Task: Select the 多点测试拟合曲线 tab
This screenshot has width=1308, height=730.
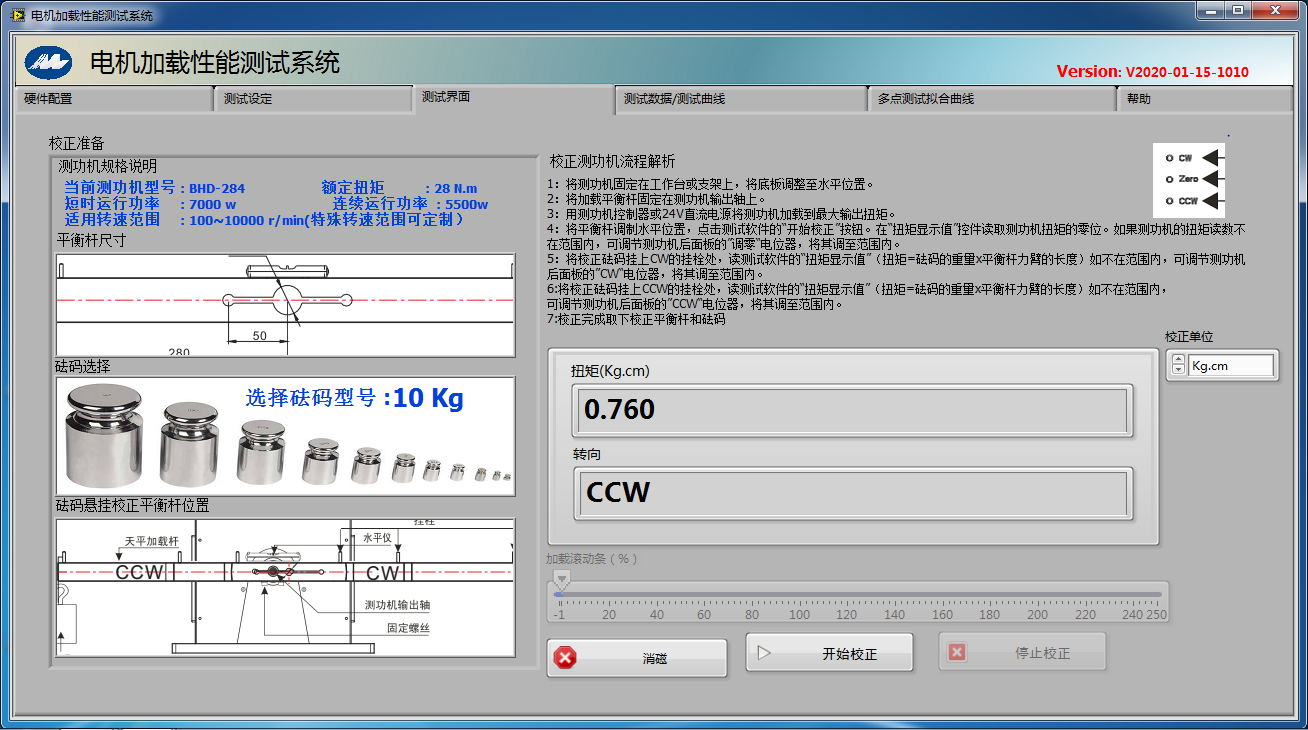Action: click(x=990, y=99)
